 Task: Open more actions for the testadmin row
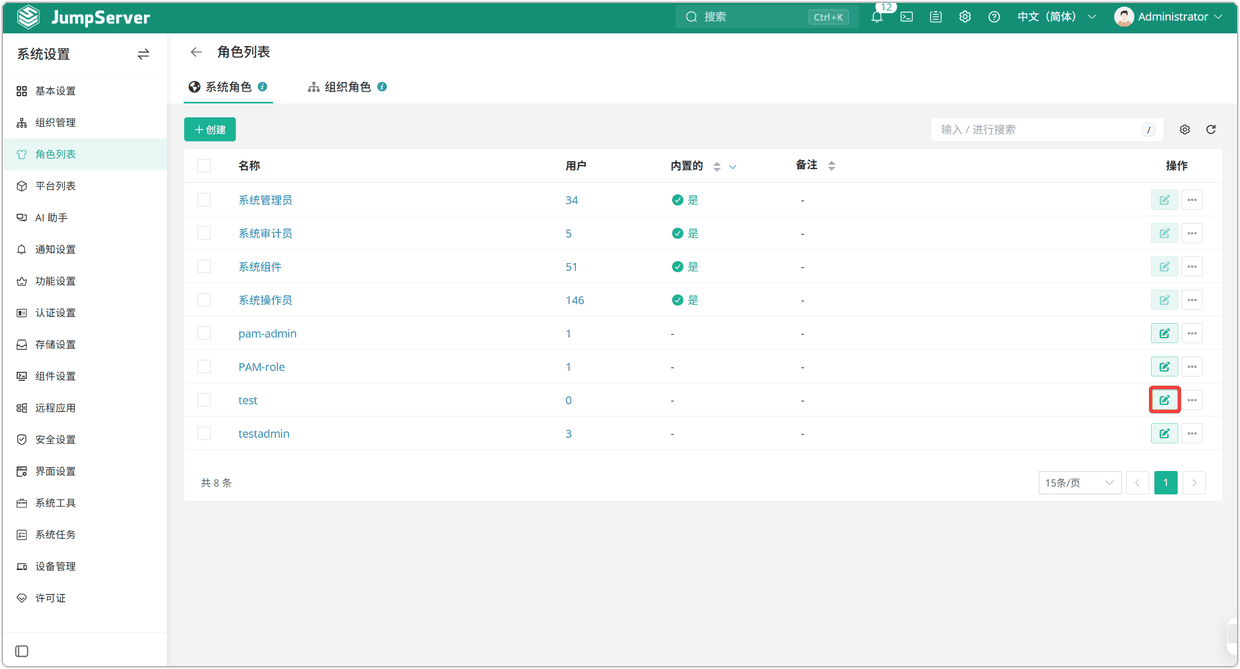pyautogui.click(x=1192, y=434)
